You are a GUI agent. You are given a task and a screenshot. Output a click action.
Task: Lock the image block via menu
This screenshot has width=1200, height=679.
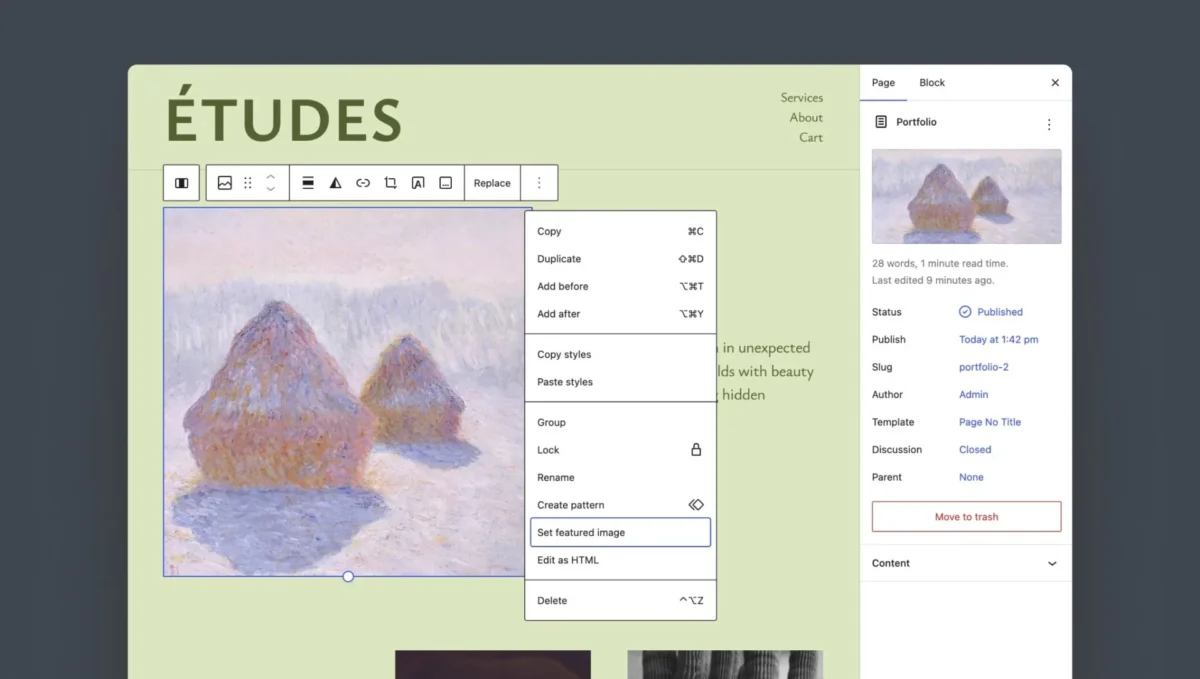tap(620, 450)
